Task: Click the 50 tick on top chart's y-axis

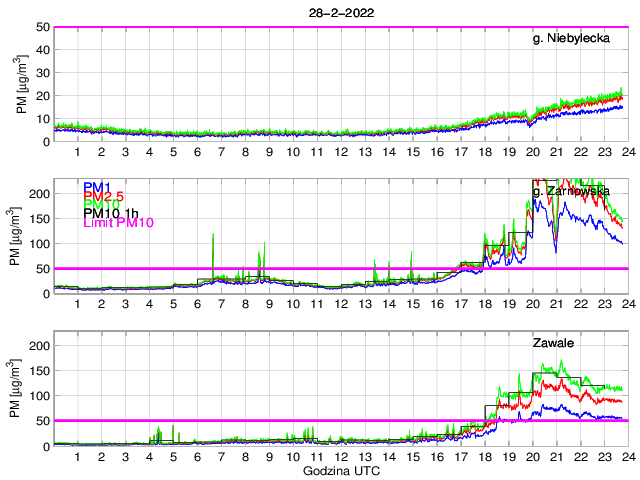Action: pyautogui.click(x=43, y=27)
